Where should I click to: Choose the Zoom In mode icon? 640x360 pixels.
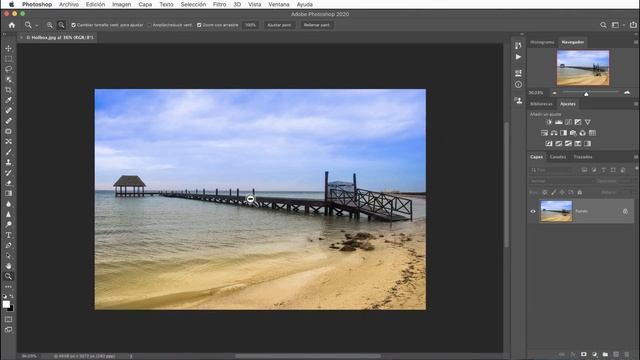coord(49,25)
